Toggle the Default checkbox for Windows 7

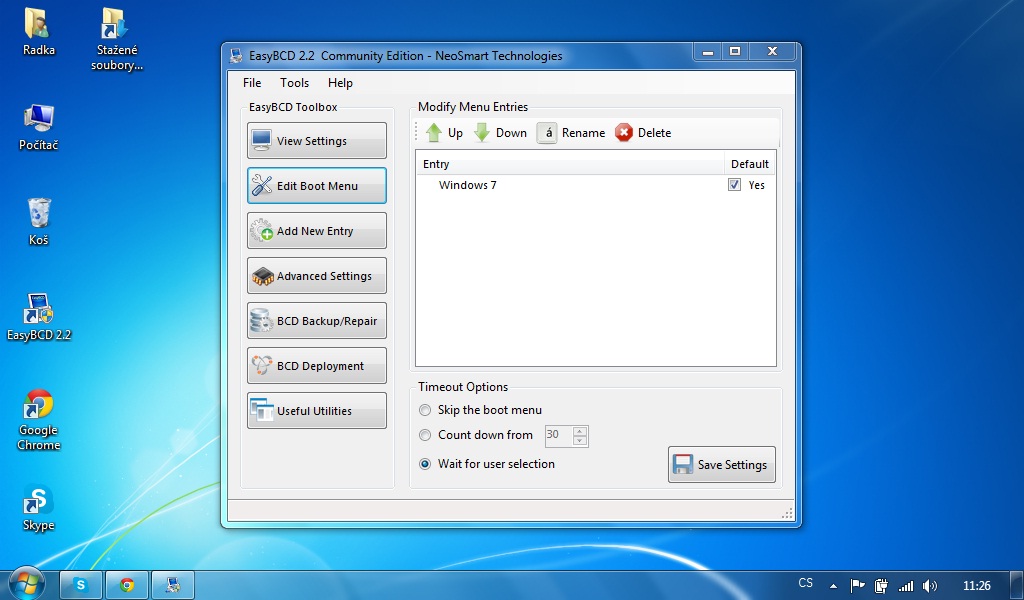(x=735, y=185)
